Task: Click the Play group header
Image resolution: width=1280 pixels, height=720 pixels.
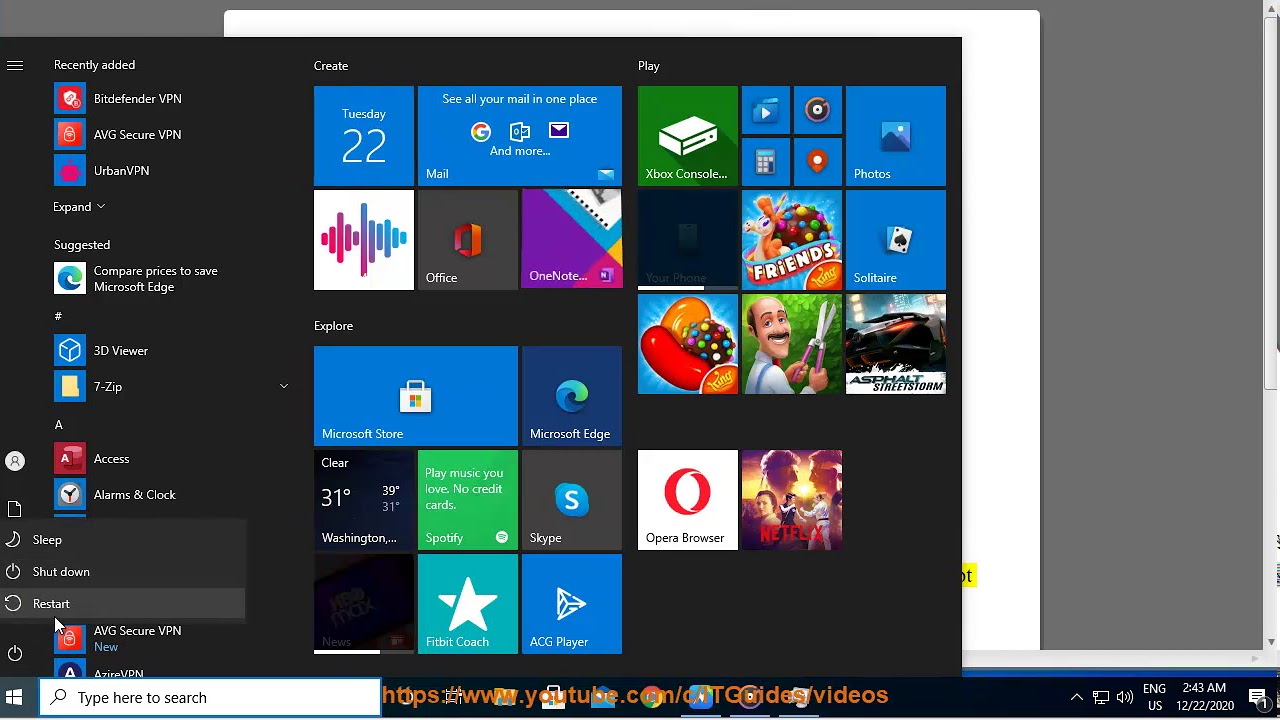Action: point(649,66)
